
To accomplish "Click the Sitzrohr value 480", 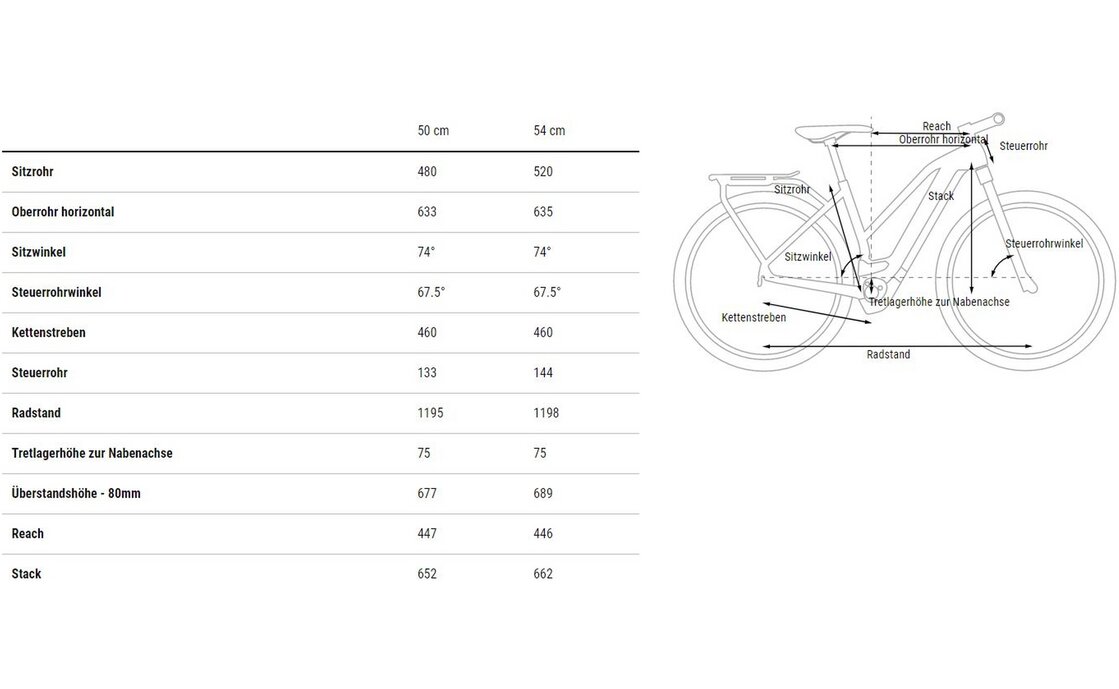I will [x=427, y=172].
